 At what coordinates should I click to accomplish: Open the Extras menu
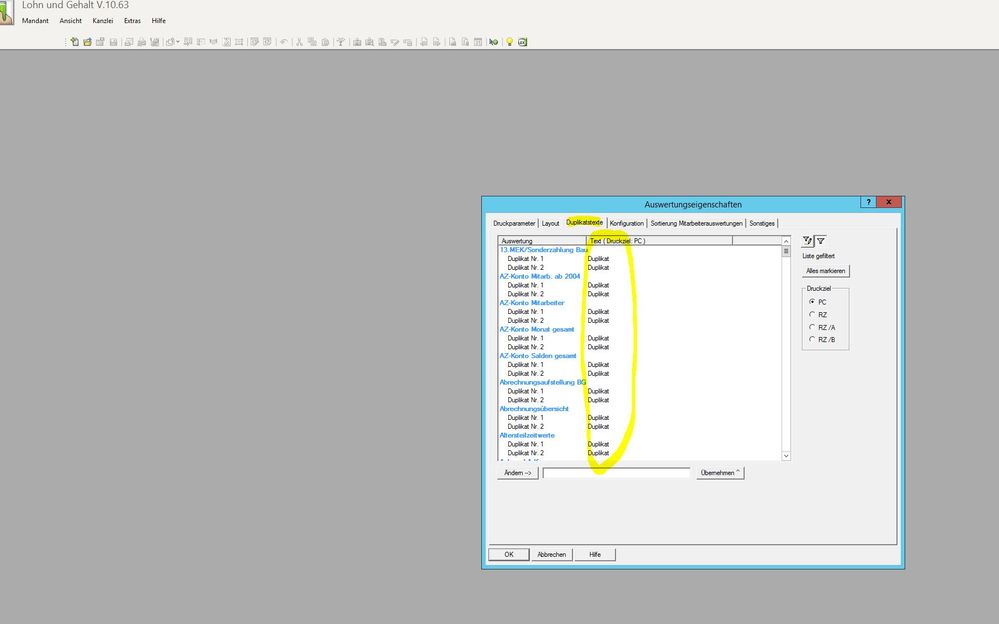132,21
